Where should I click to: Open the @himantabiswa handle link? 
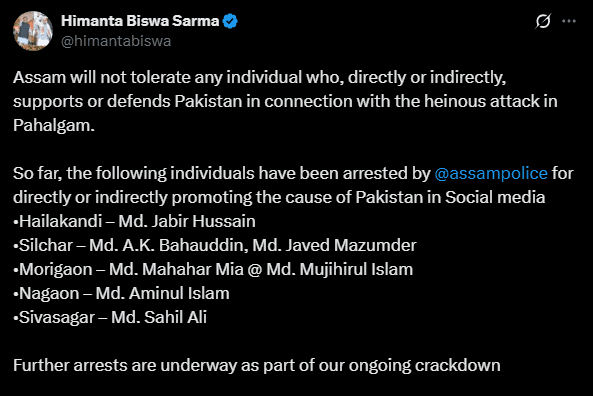click(116, 41)
